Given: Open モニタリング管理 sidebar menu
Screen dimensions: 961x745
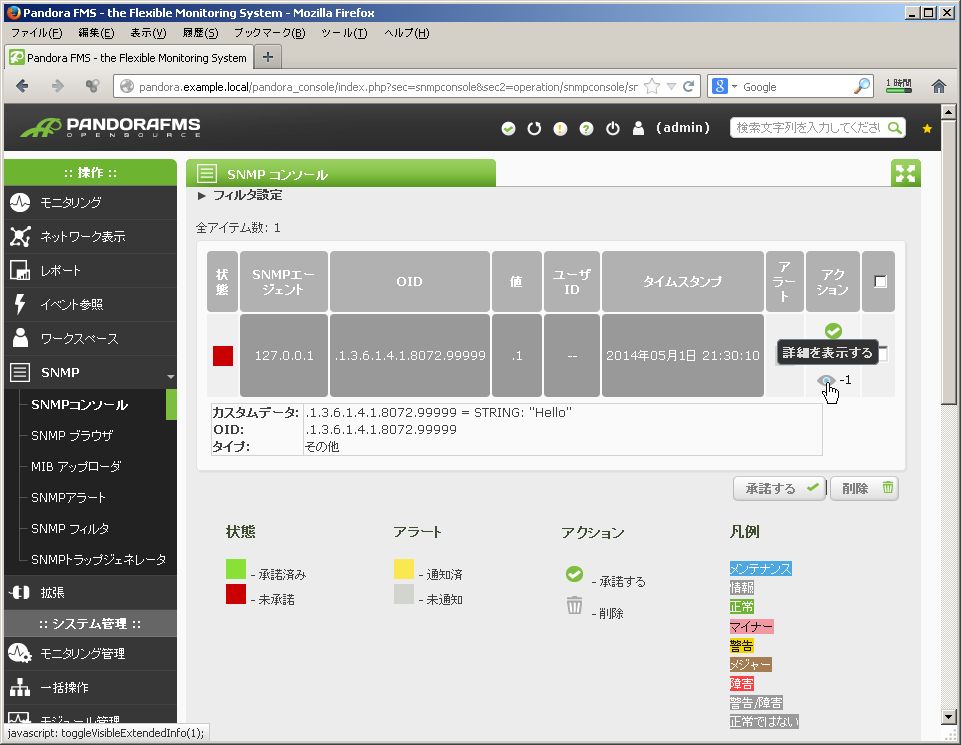Looking at the screenshot, I should point(90,654).
